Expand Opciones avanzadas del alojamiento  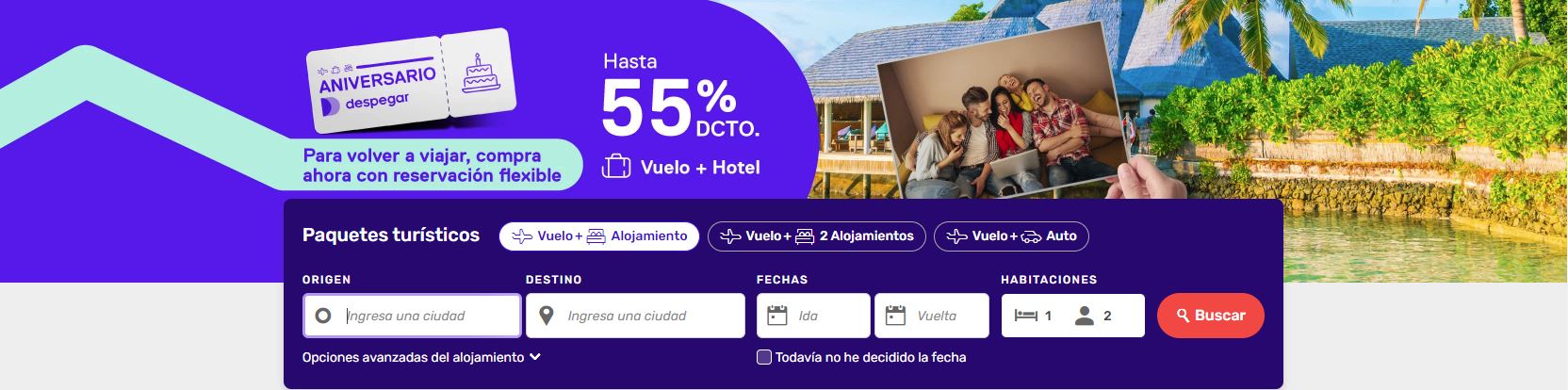pos(421,357)
